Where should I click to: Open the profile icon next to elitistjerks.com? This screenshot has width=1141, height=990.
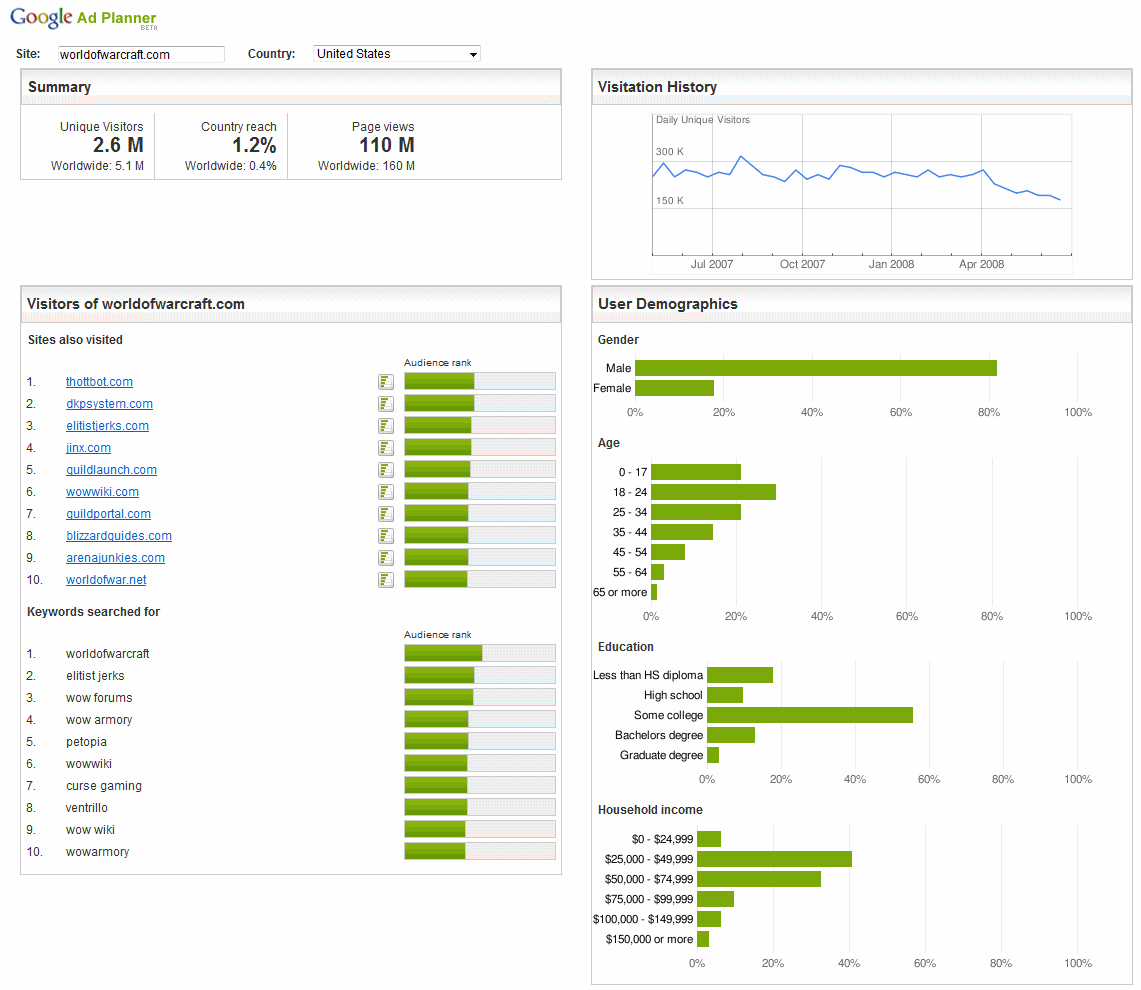[386, 426]
